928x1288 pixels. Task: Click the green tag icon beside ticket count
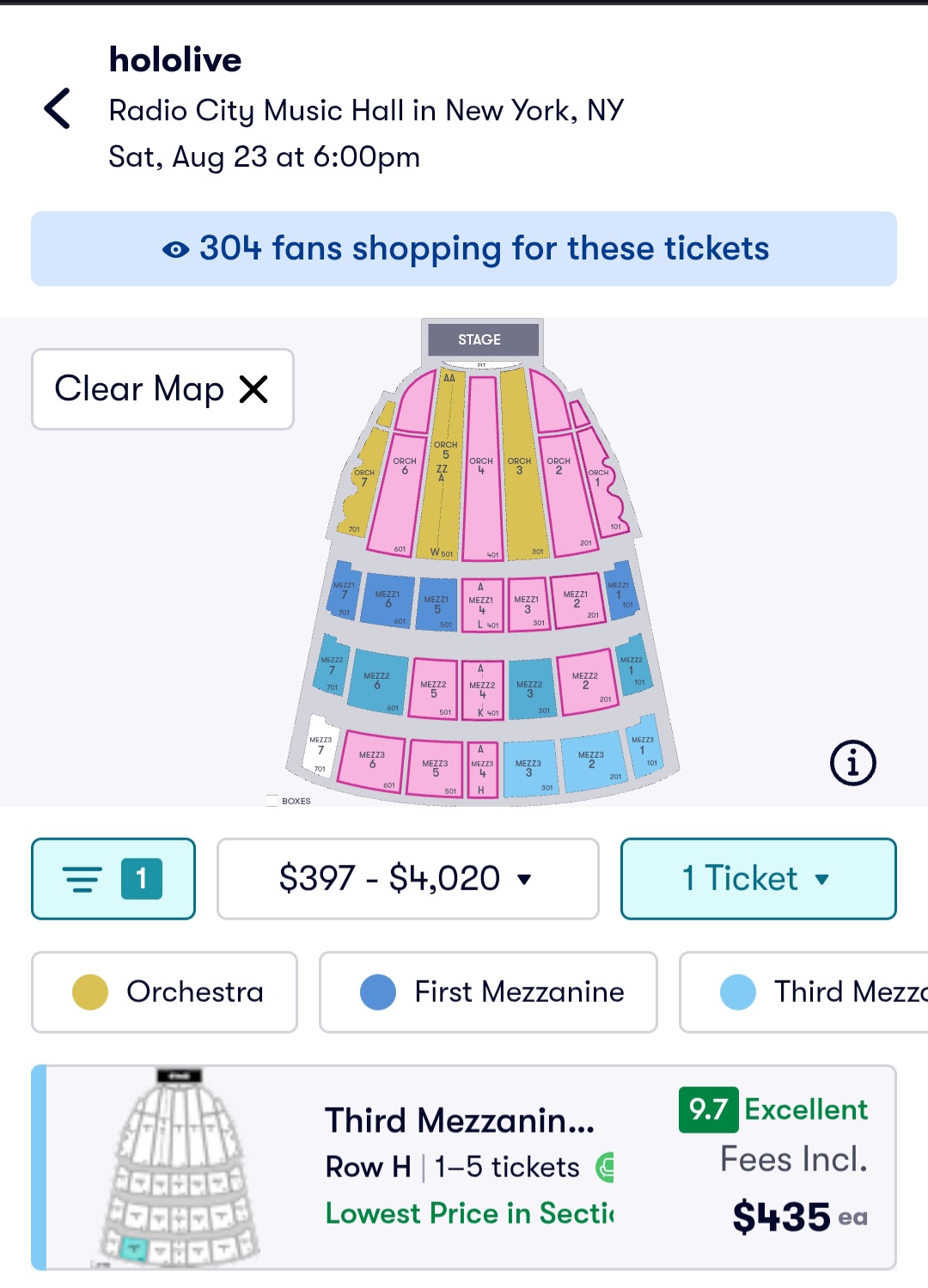coord(605,1167)
